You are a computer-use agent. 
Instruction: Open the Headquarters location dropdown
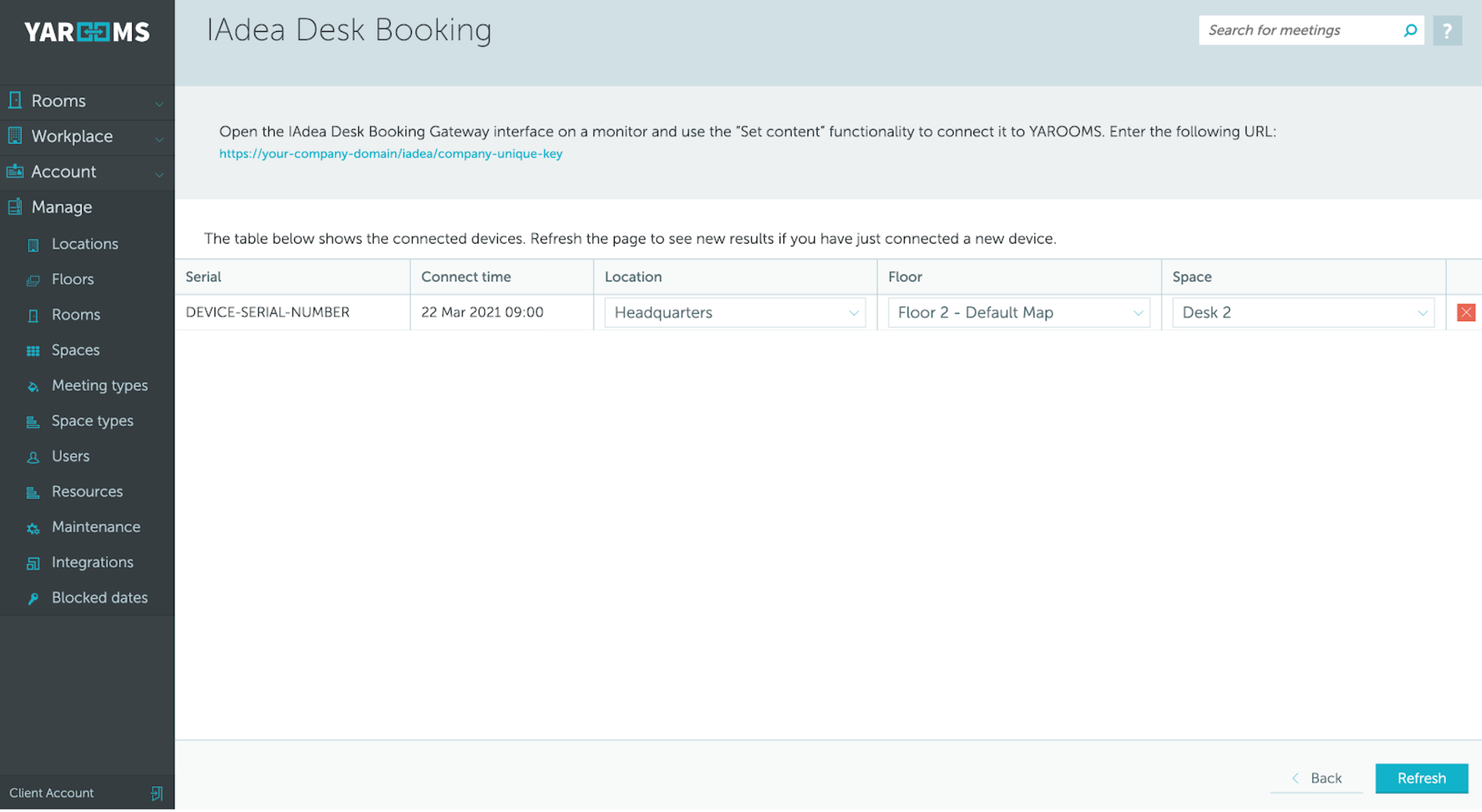[x=735, y=312]
